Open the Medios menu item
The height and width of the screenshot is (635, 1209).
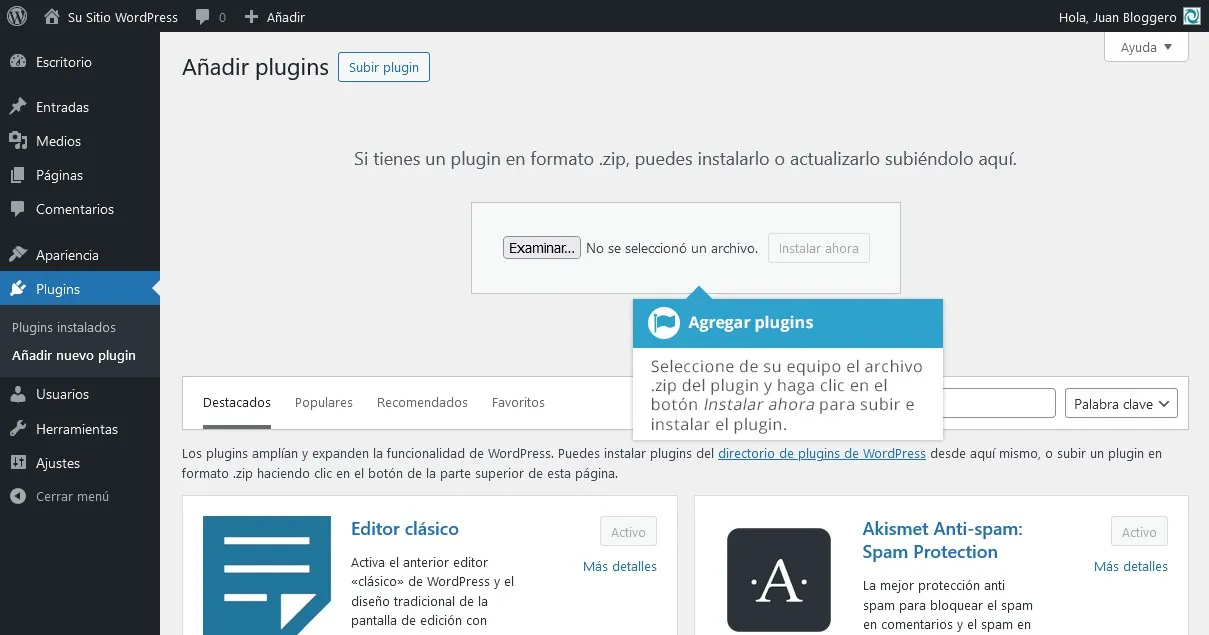pyautogui.click(x=80, y=141)
